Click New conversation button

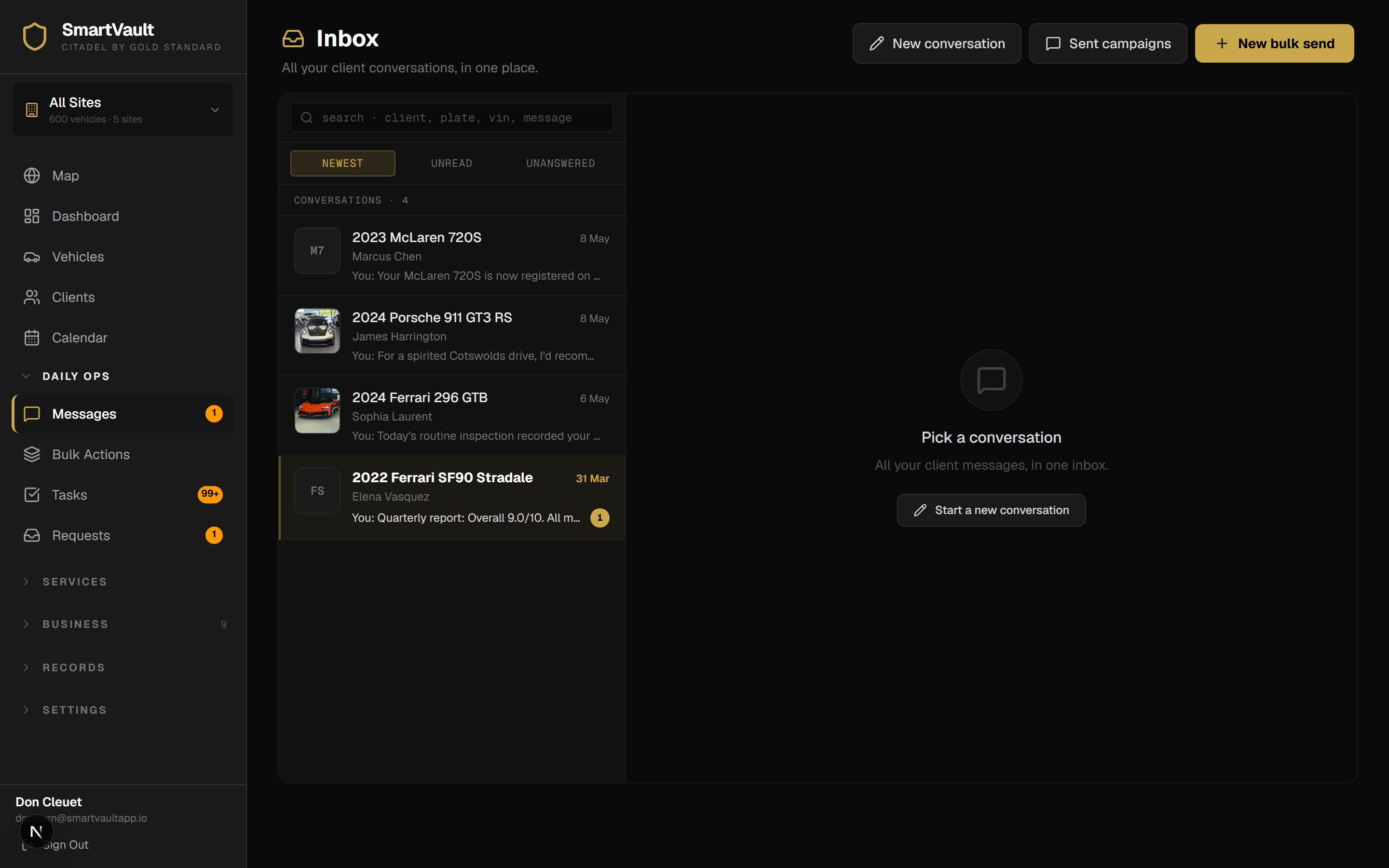tap(937, 43)
